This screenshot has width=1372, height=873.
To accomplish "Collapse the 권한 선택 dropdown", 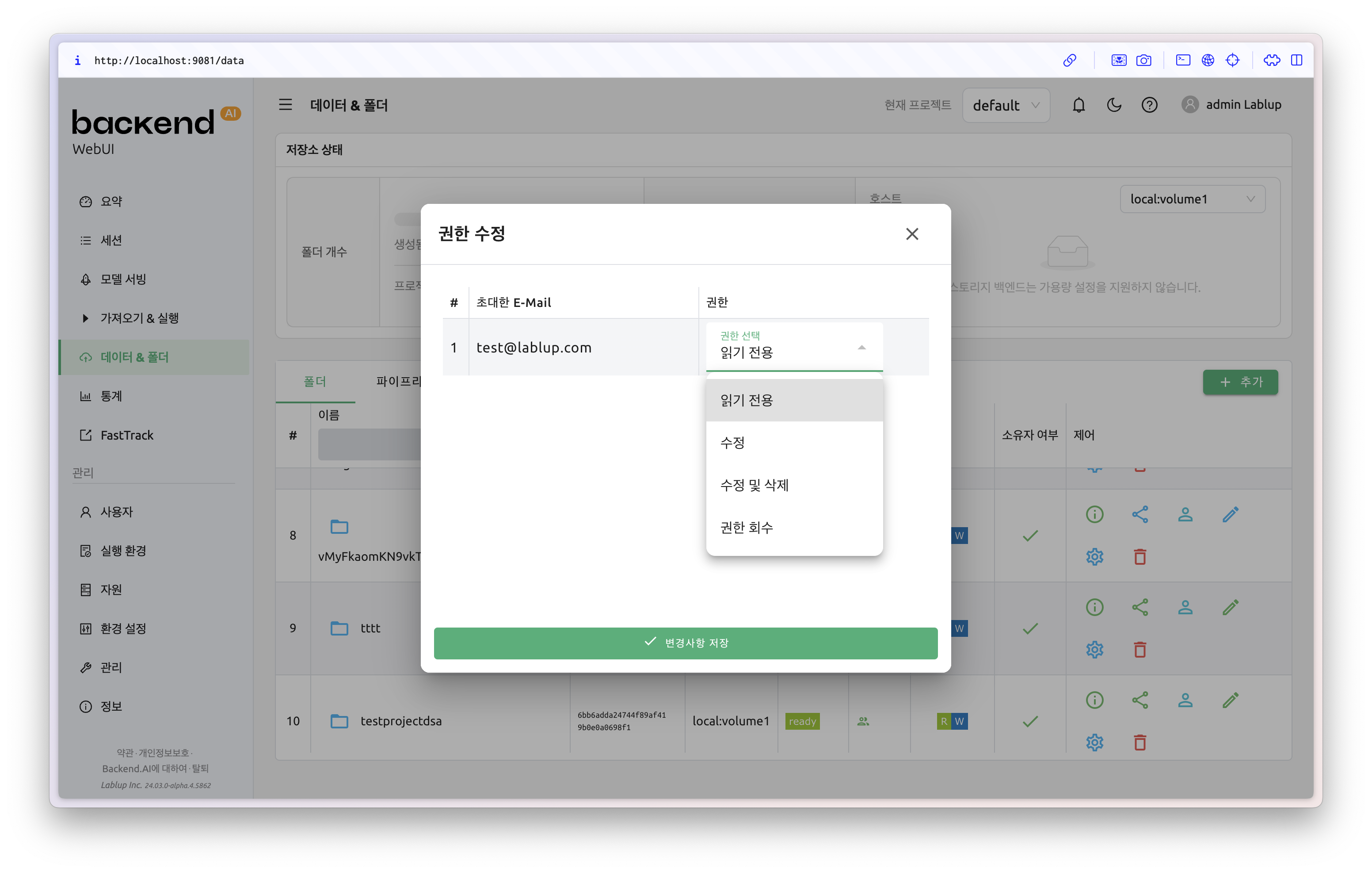I will pos(861,347).
